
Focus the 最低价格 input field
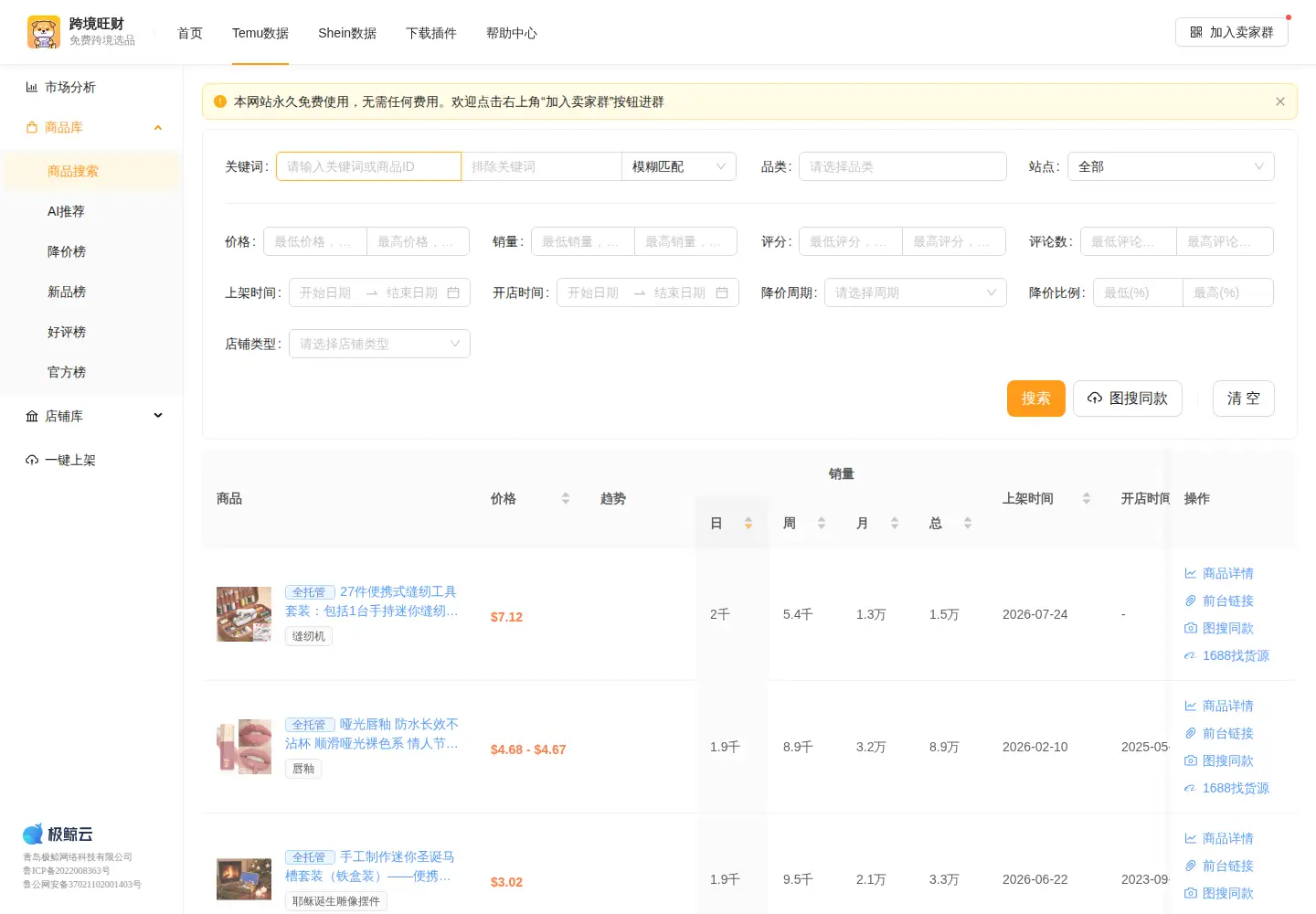click(315, 241)
